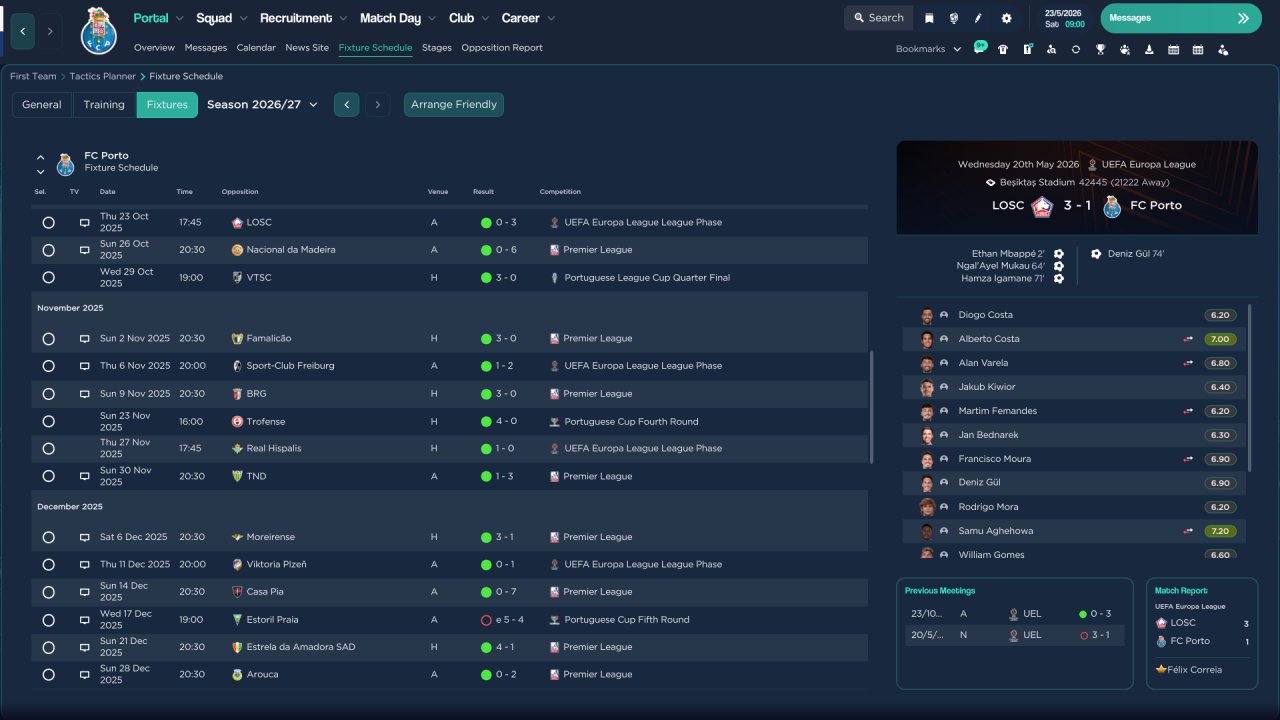Click the last person shortcut icon in bookmarks bar
1280x720 pixels.
1223,49
